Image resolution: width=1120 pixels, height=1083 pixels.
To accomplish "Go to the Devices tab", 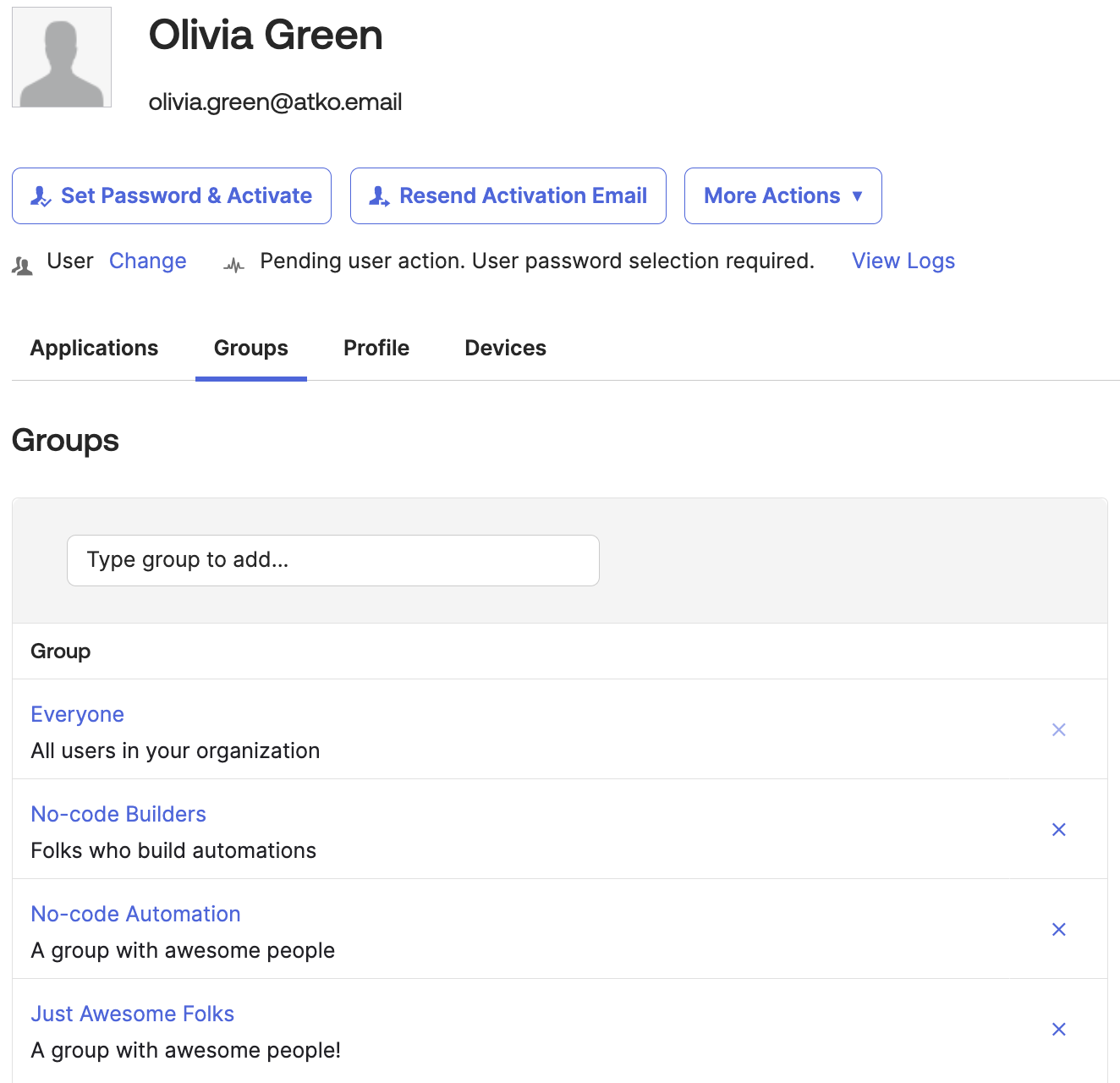I will (505, 348).
